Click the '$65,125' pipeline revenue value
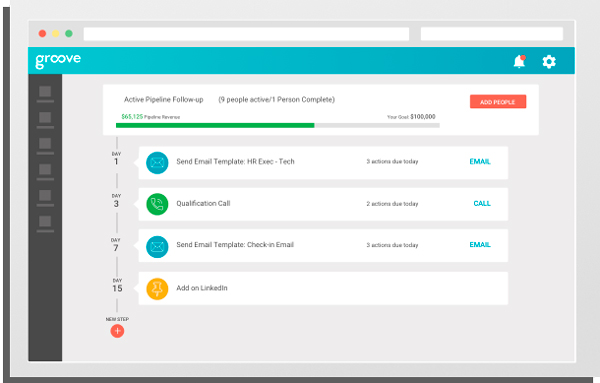Screen dimensions: 600x383 (x=132, y=116)
